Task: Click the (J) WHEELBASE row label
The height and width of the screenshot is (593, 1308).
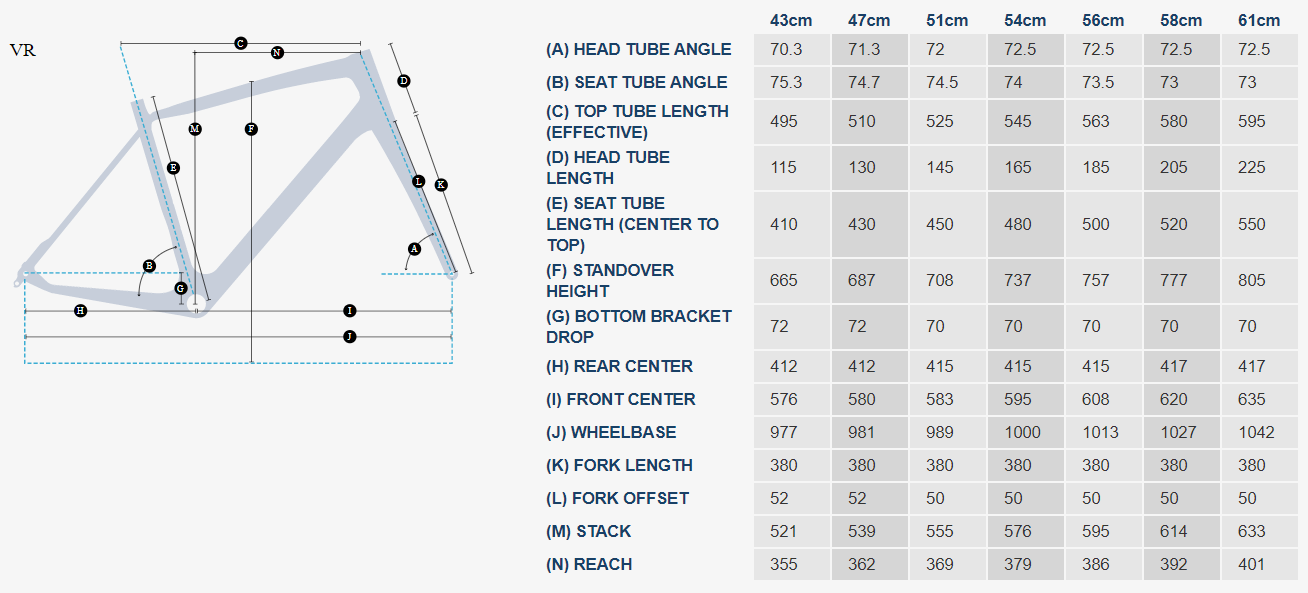Action: [611, 432]
